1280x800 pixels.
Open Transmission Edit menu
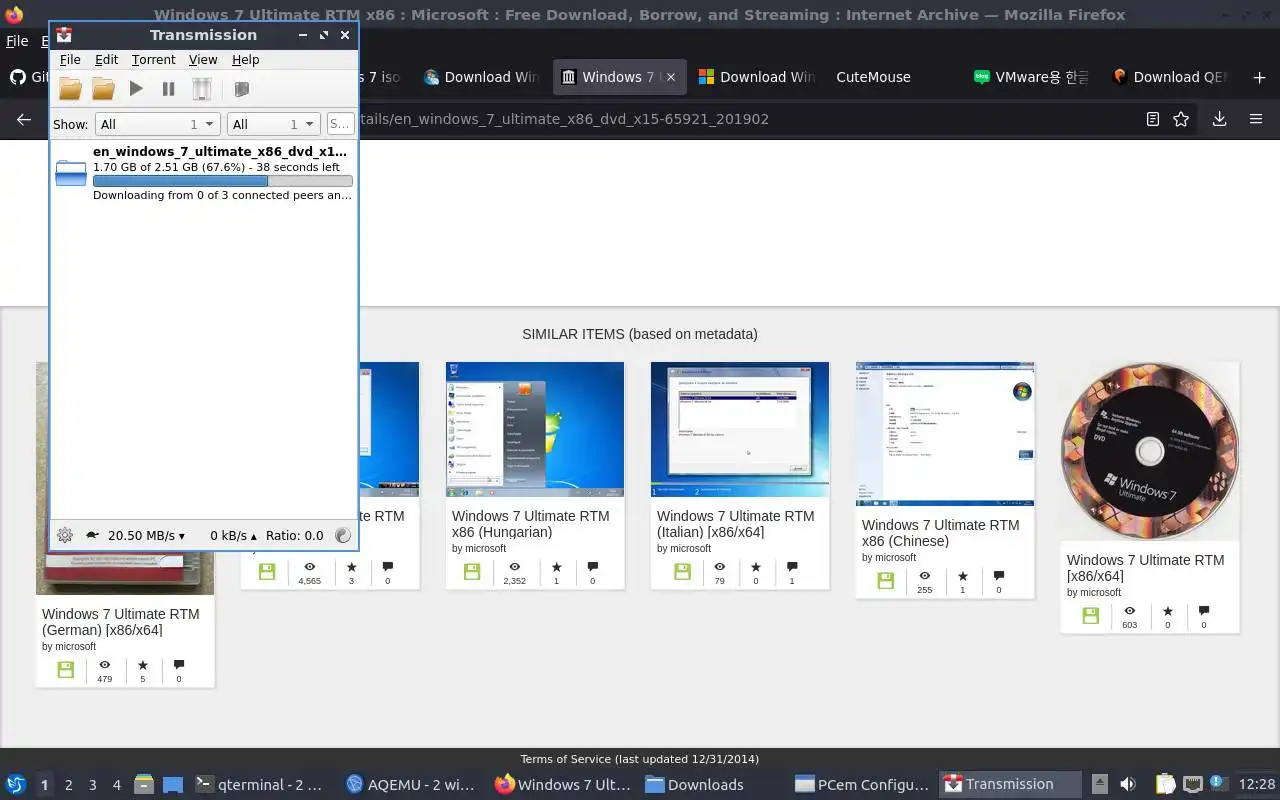click(x=106, y=60)
